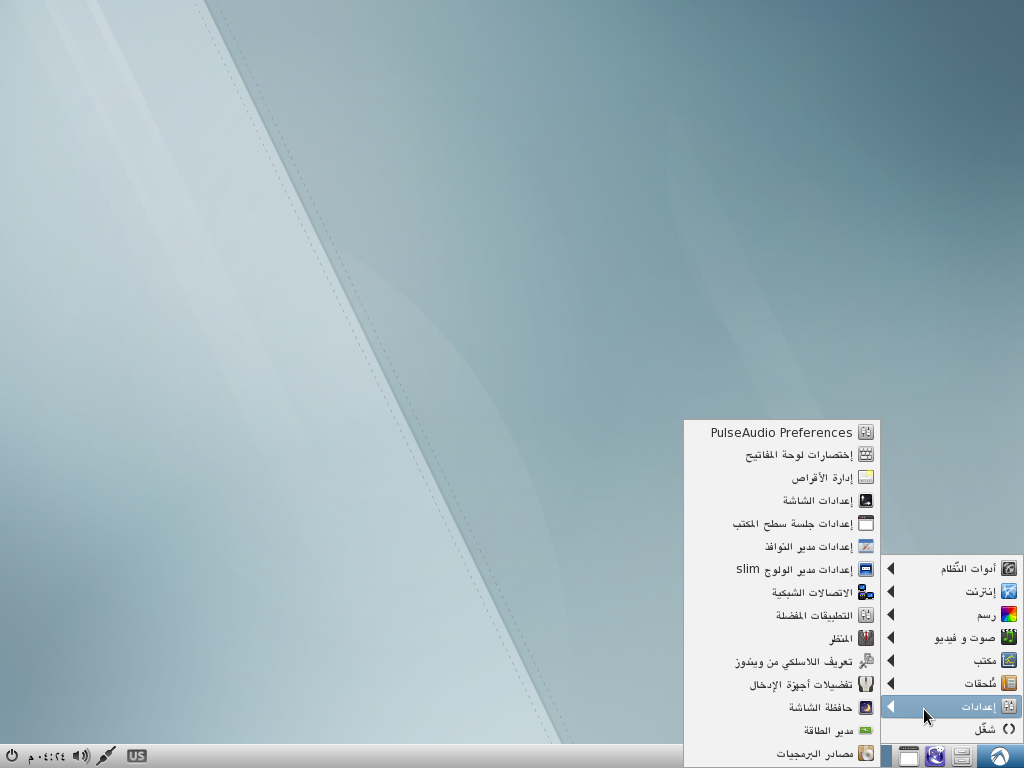Choose التطبيقات المفضلة (preferred applications) entry
The width and height of the screenshot is (1024, 768).
(x=782, y=615)
